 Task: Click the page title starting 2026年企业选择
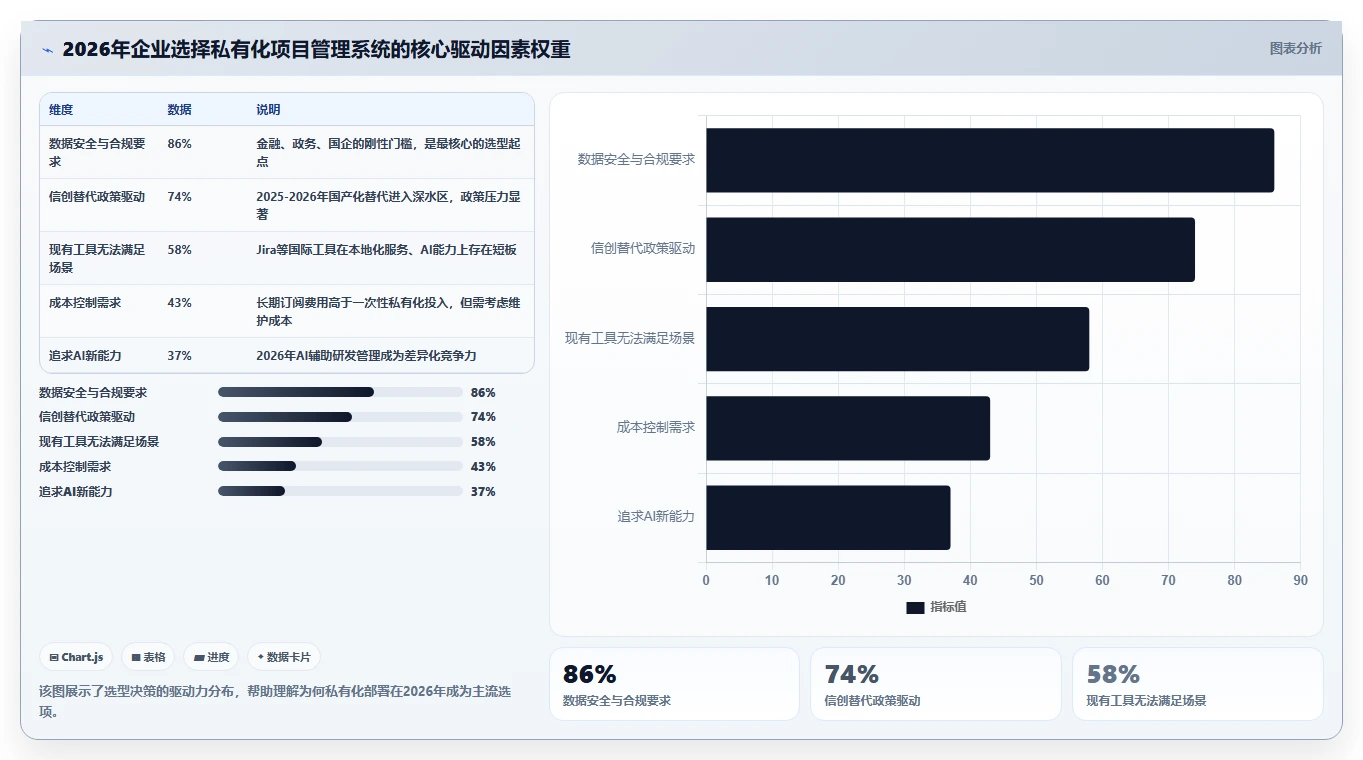pyautogui.click(x=316, y=49)
